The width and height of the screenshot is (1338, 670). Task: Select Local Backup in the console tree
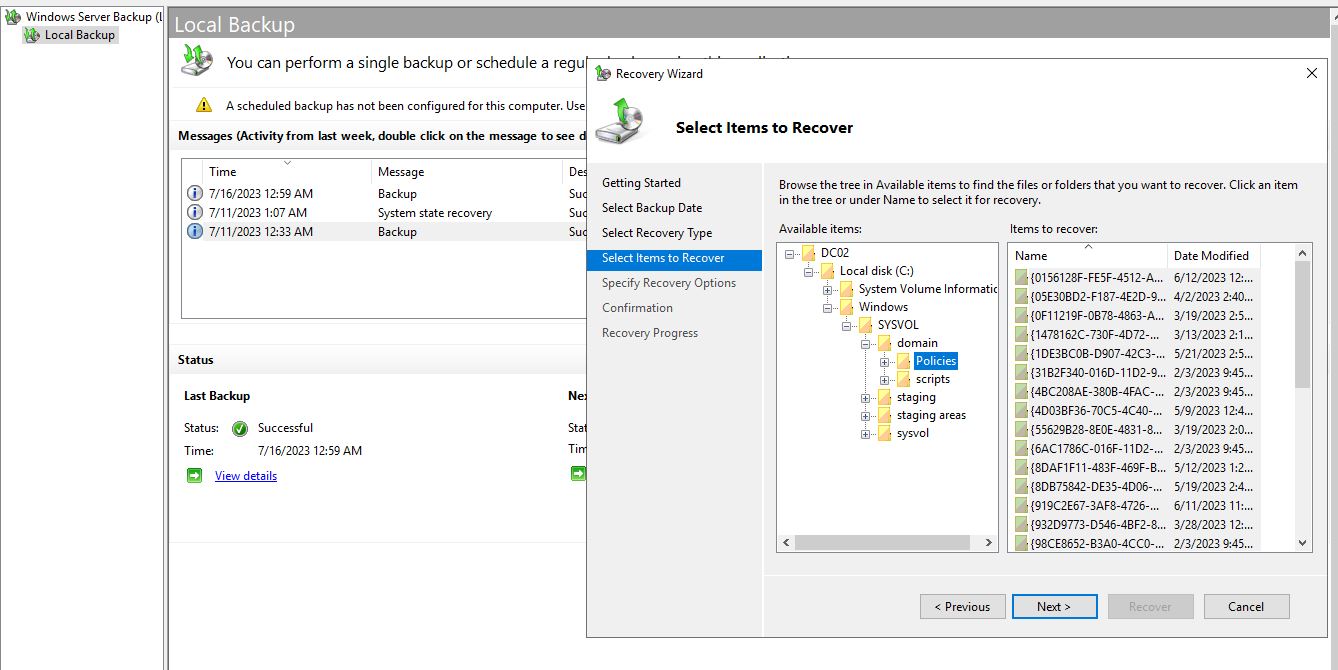click(x=80, y=35)
